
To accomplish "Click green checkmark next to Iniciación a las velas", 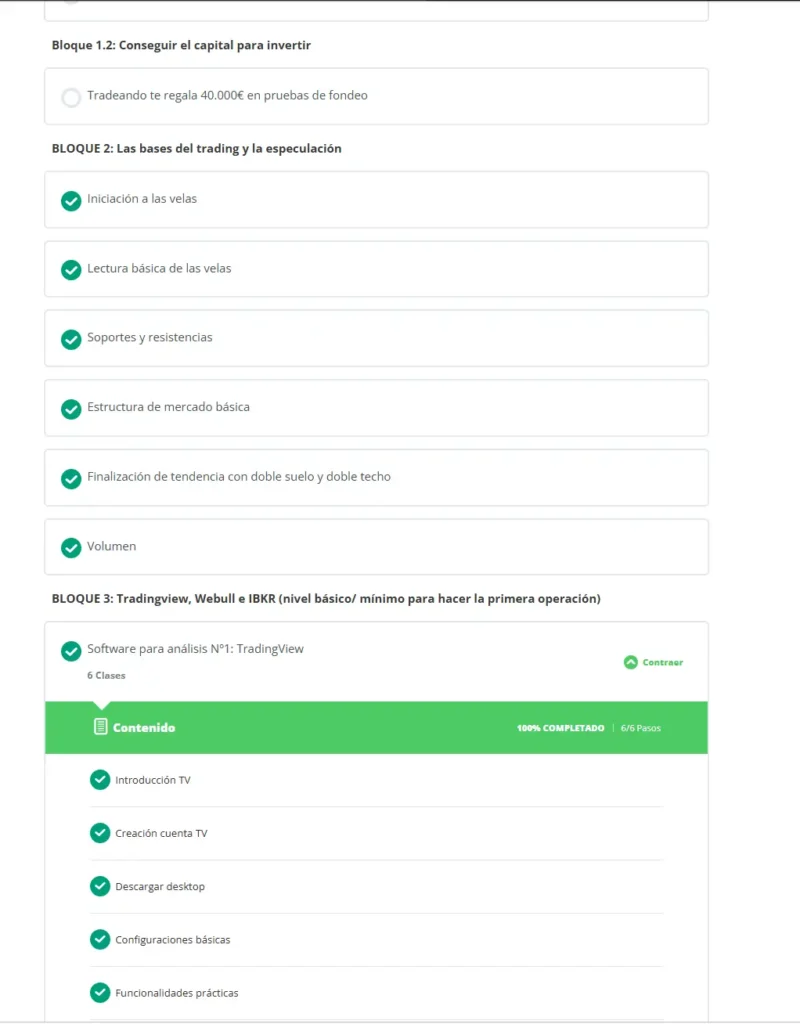I will coord(71,200).
